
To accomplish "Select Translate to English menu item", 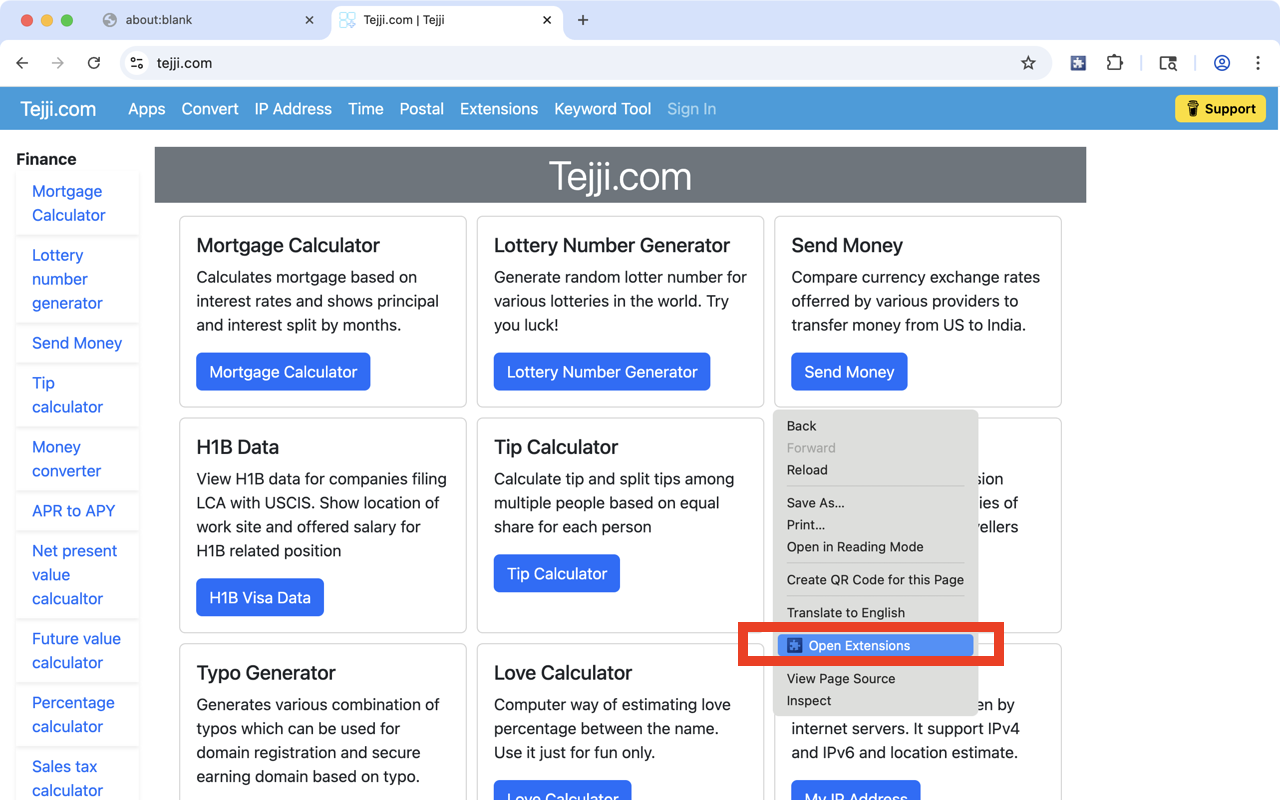I will click(x=875, y=613).
